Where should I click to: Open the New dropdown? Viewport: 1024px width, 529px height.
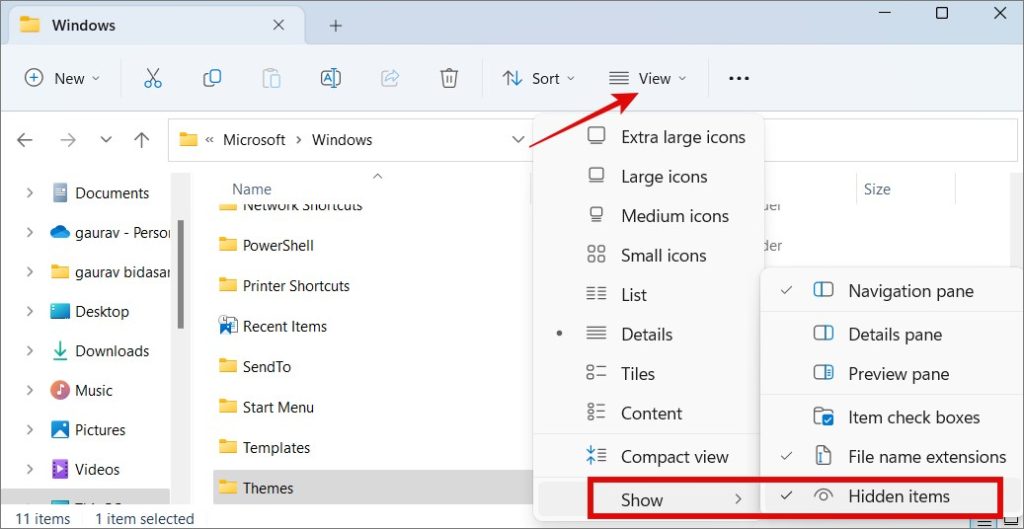pyautogui.click(x=62, y=78)
